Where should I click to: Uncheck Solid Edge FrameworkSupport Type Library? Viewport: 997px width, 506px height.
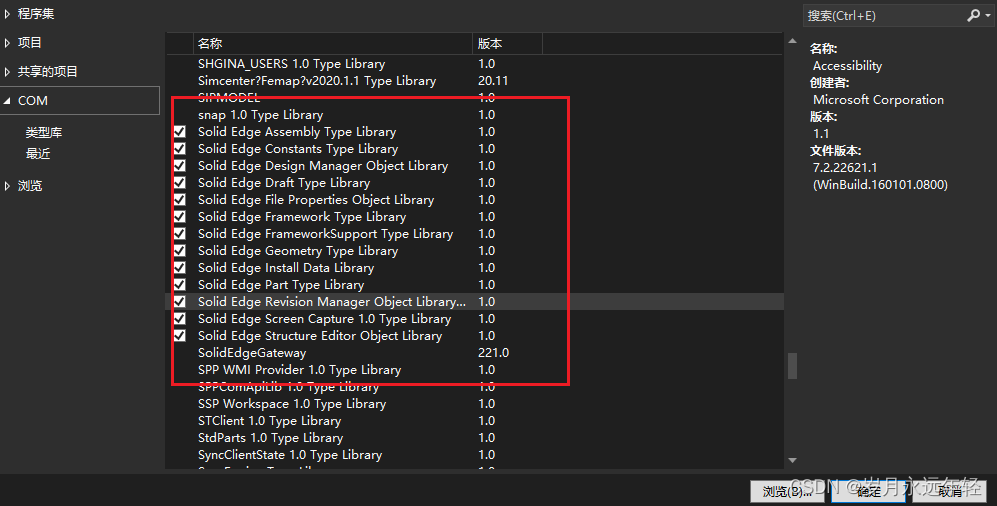point(180,234)
